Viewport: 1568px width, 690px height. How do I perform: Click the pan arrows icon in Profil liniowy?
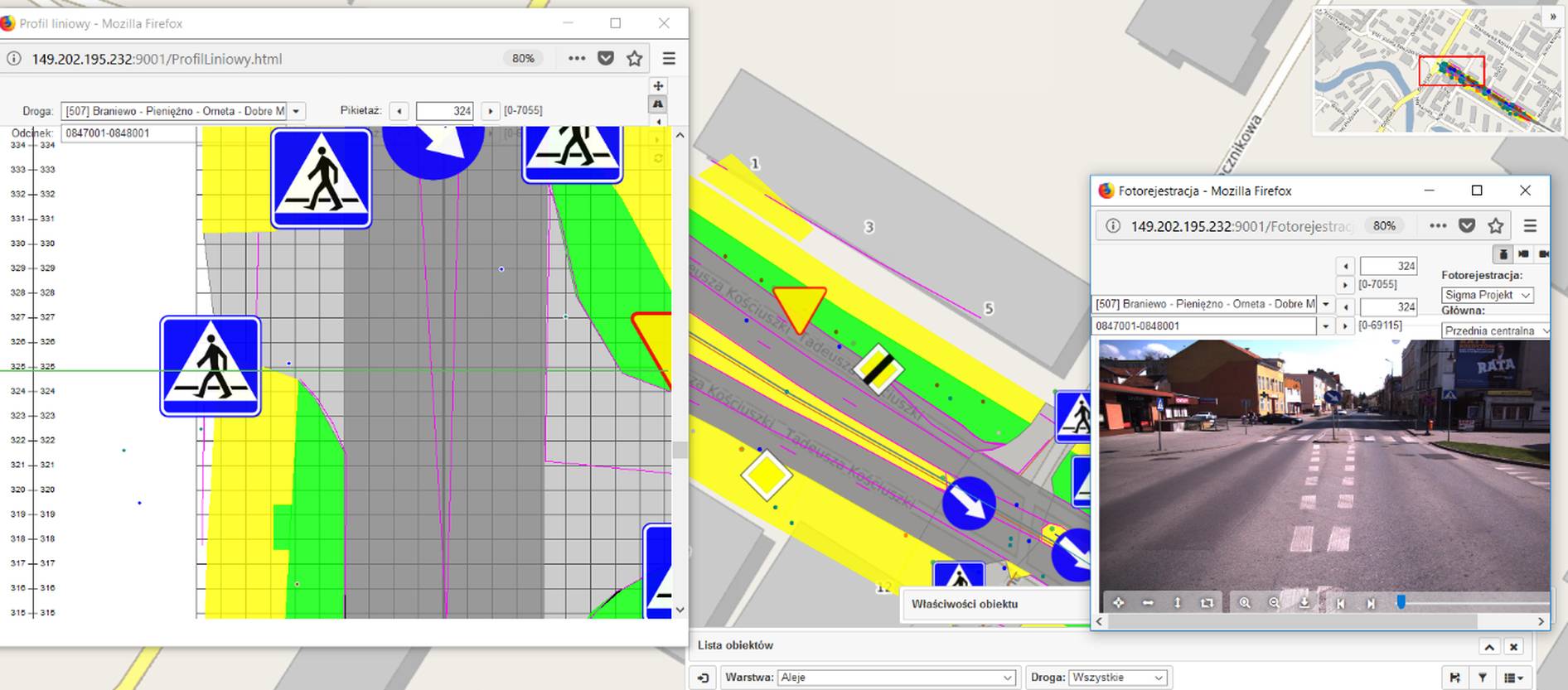point(658,86)
